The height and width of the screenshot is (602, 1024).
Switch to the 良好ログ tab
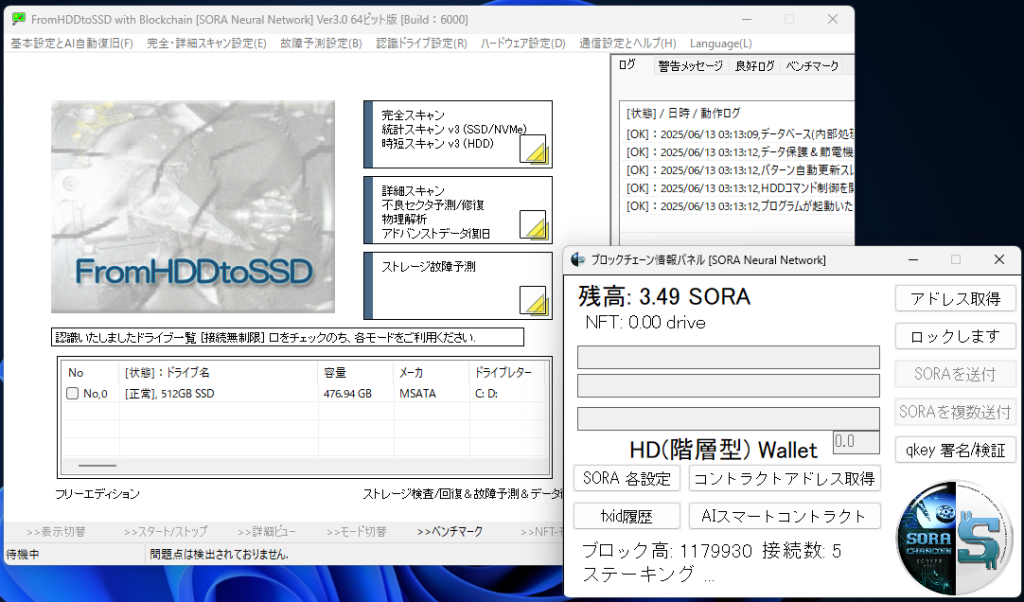coord(754,66)
